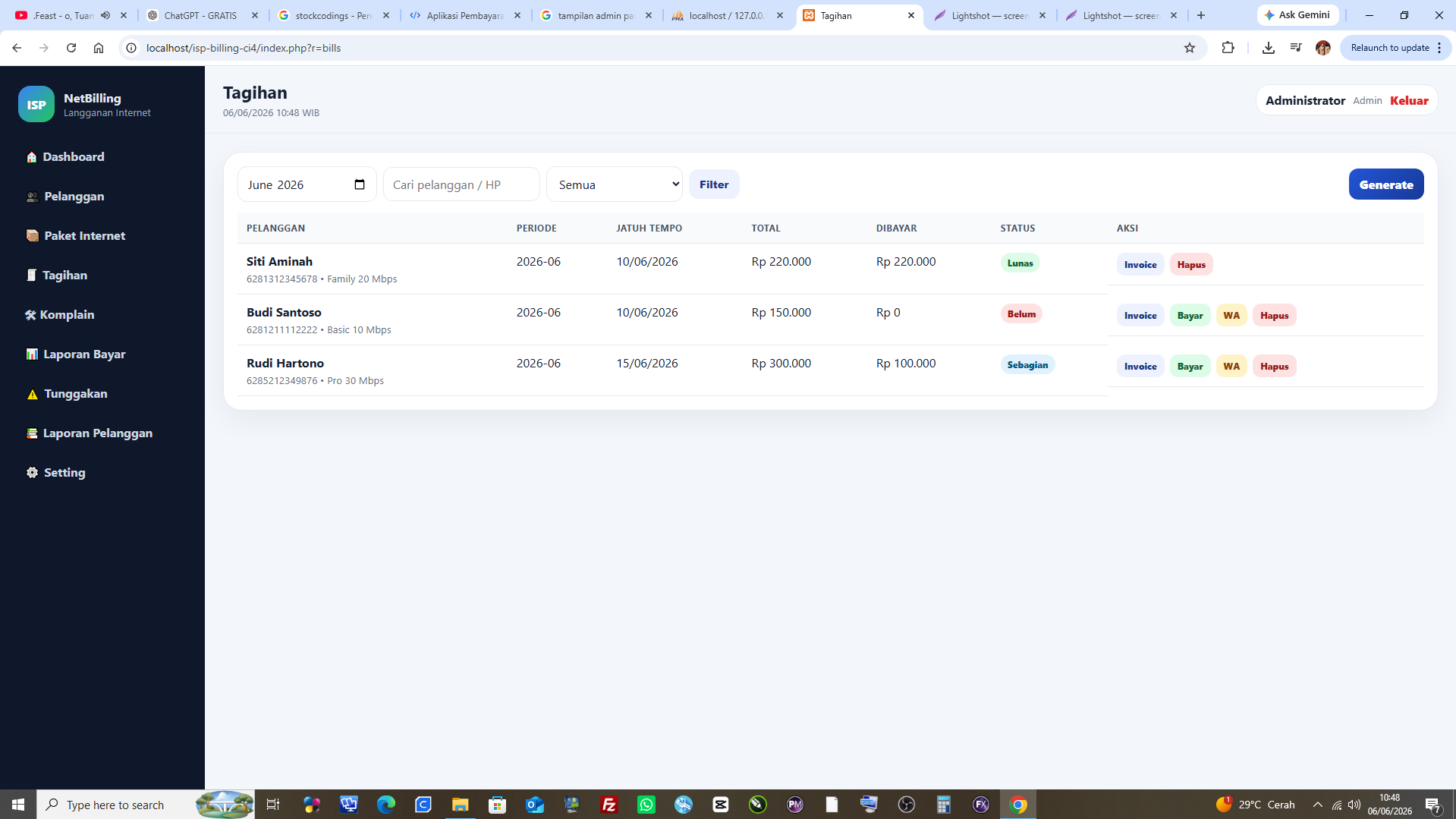Click the June 2026 month field
The height and width of the screenshot is (819, 1456).
pyautogui.click(x=307, y=184)
